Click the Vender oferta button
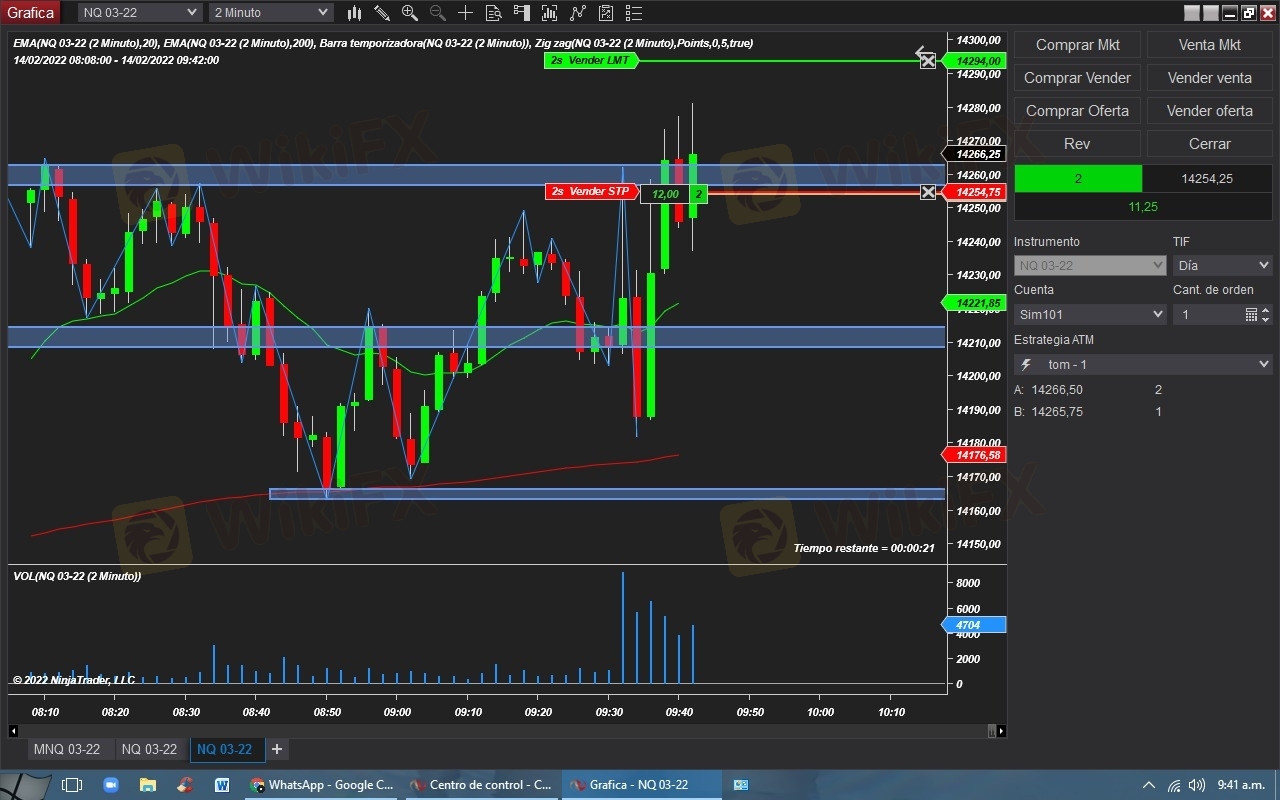1280x800 pixels. (x=1209, y=111)
